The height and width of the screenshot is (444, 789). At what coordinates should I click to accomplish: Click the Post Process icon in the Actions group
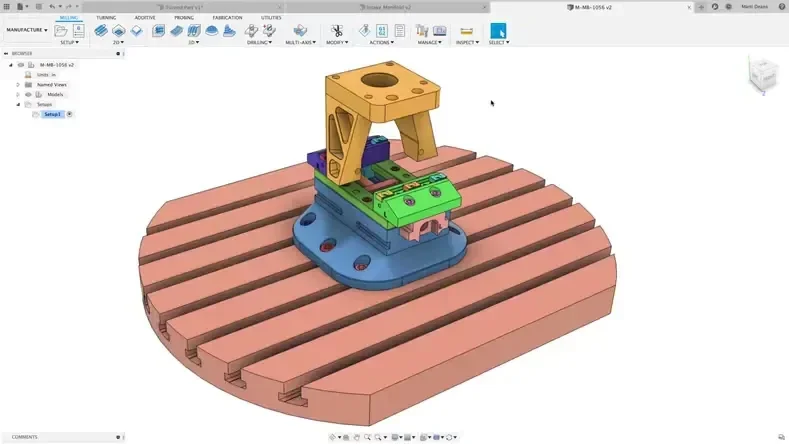[x=382, y=31]
